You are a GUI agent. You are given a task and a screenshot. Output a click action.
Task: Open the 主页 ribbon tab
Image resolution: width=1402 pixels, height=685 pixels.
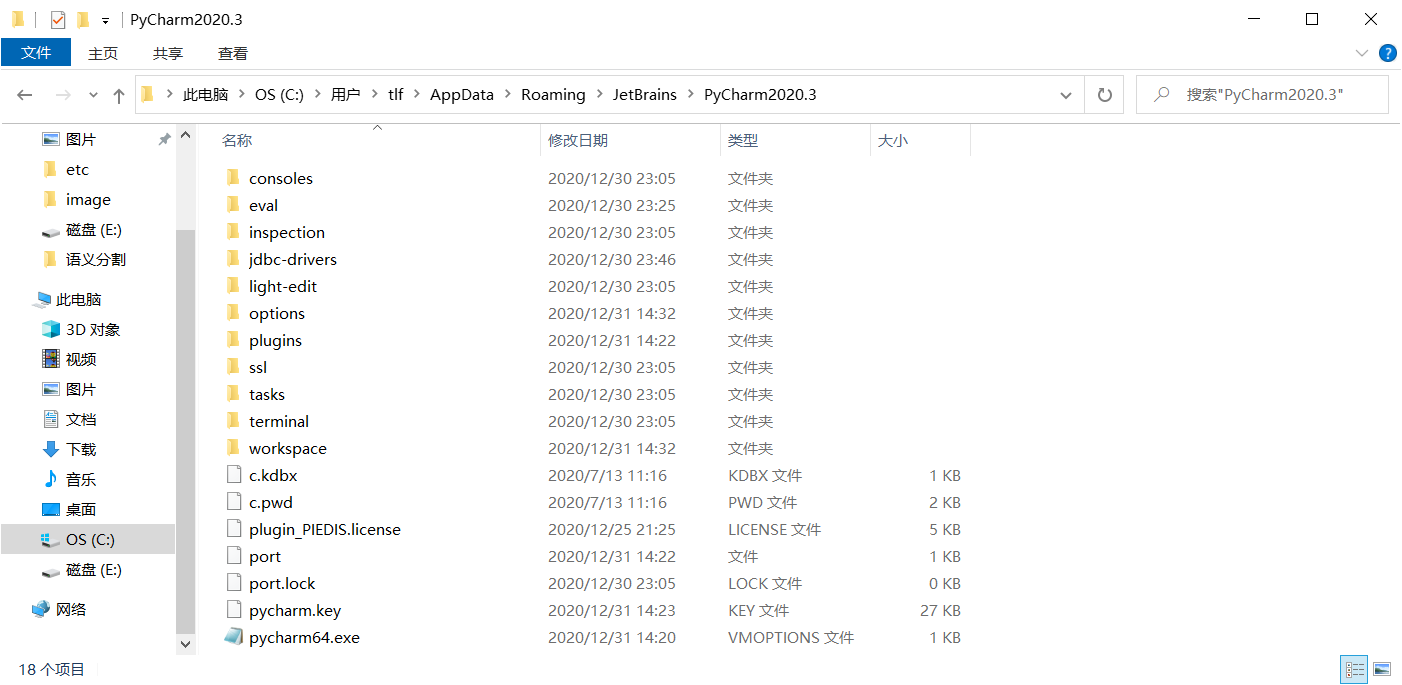pyautogui.click(x=103, y=53)
